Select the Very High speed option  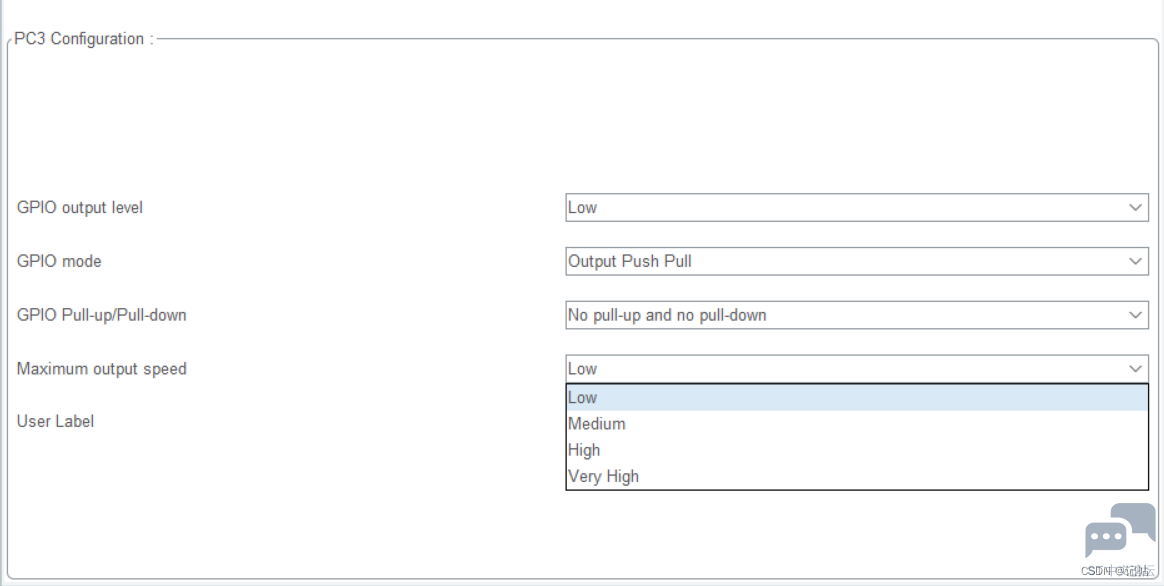(857, 476)
